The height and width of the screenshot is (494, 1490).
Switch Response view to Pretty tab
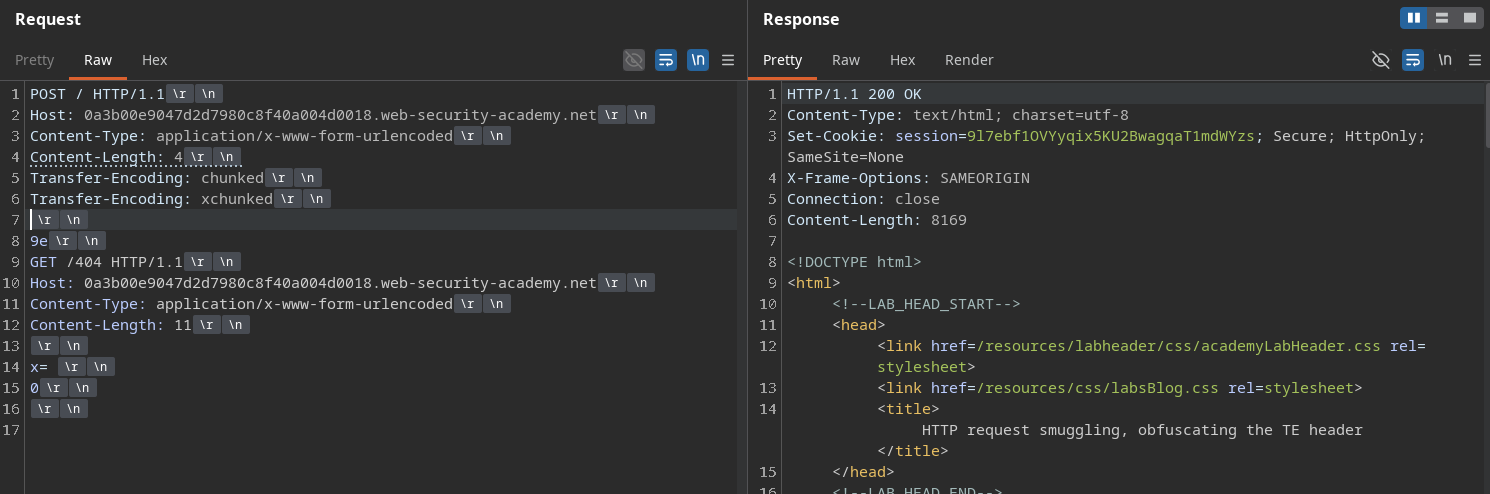783,60
